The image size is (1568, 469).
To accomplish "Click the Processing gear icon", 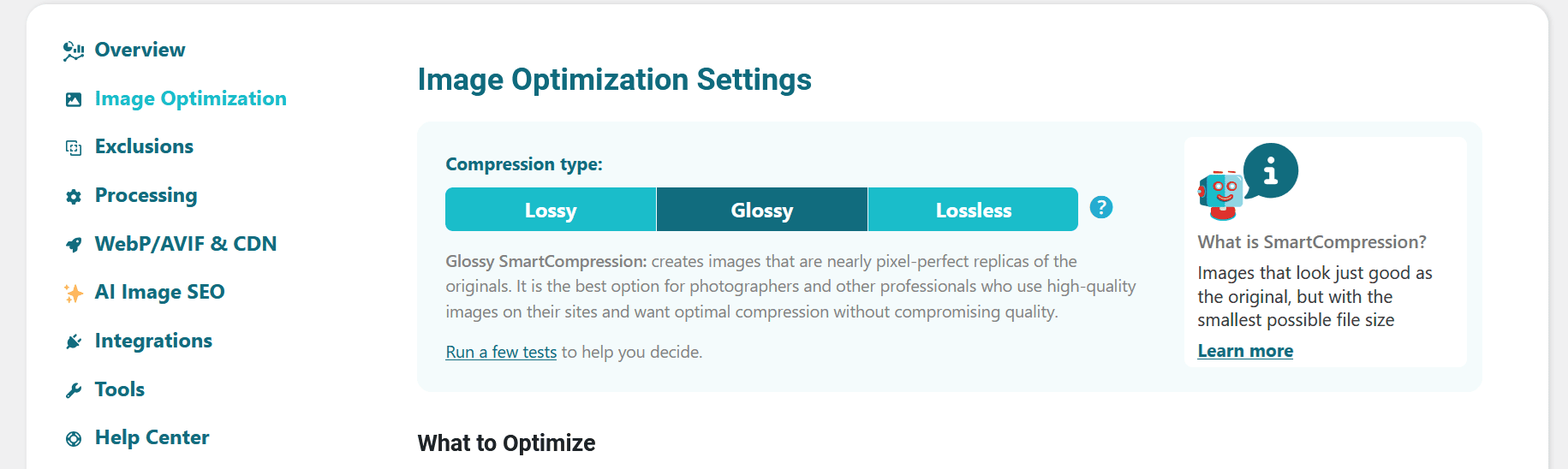I will click(74, 196).
